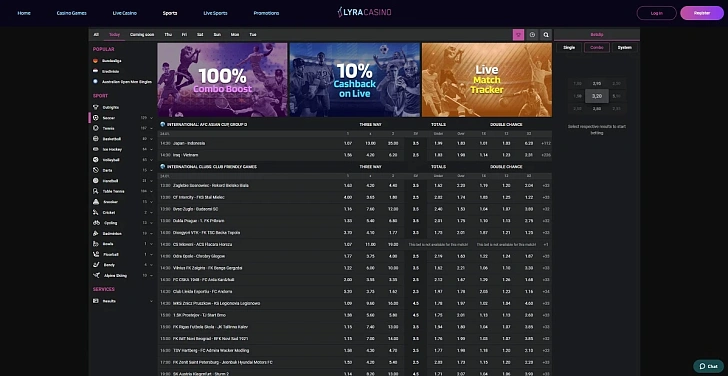This screenshot has height=376, width=728.
Task: Expand the Results services chevron
Action: (151, 301)
